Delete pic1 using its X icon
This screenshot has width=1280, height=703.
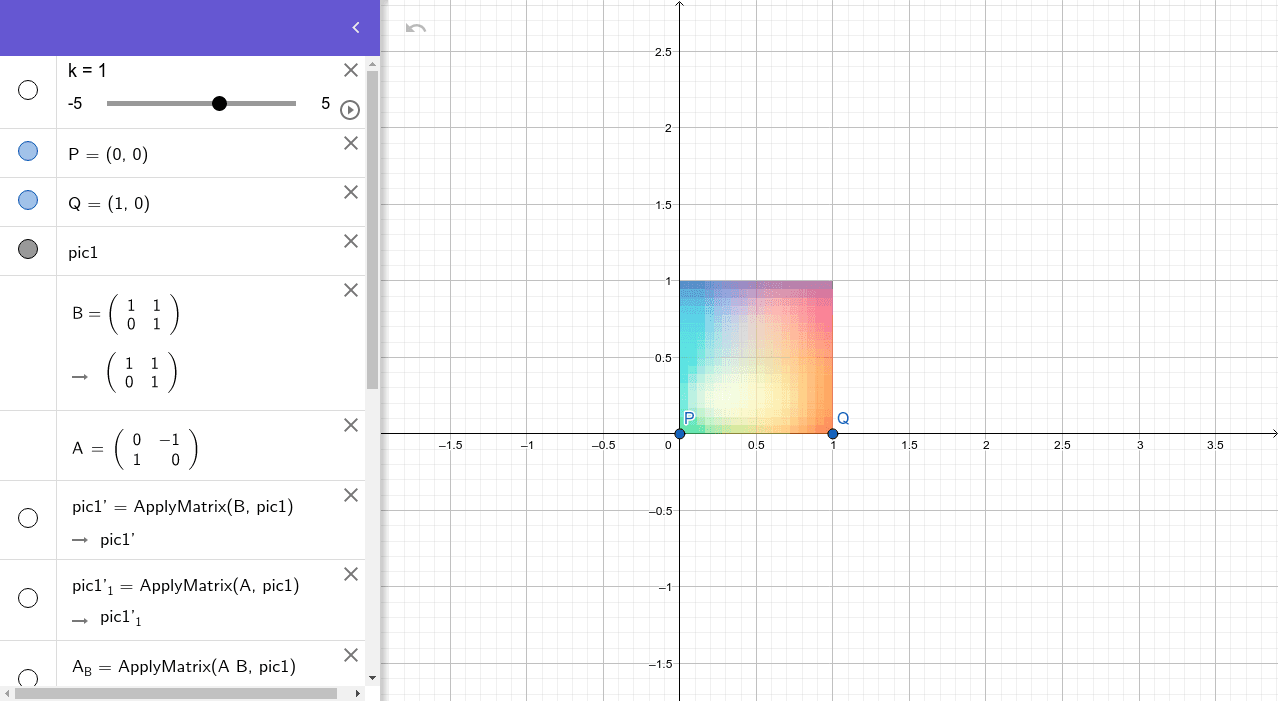tap(350, 241)
